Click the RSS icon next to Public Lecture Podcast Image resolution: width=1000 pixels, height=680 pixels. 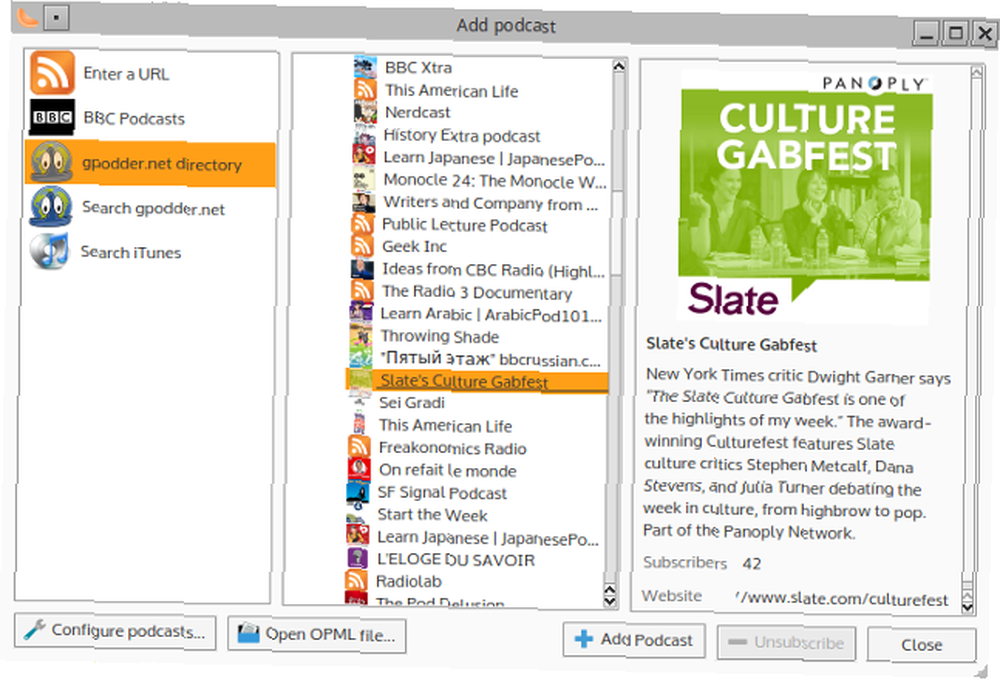362,224
